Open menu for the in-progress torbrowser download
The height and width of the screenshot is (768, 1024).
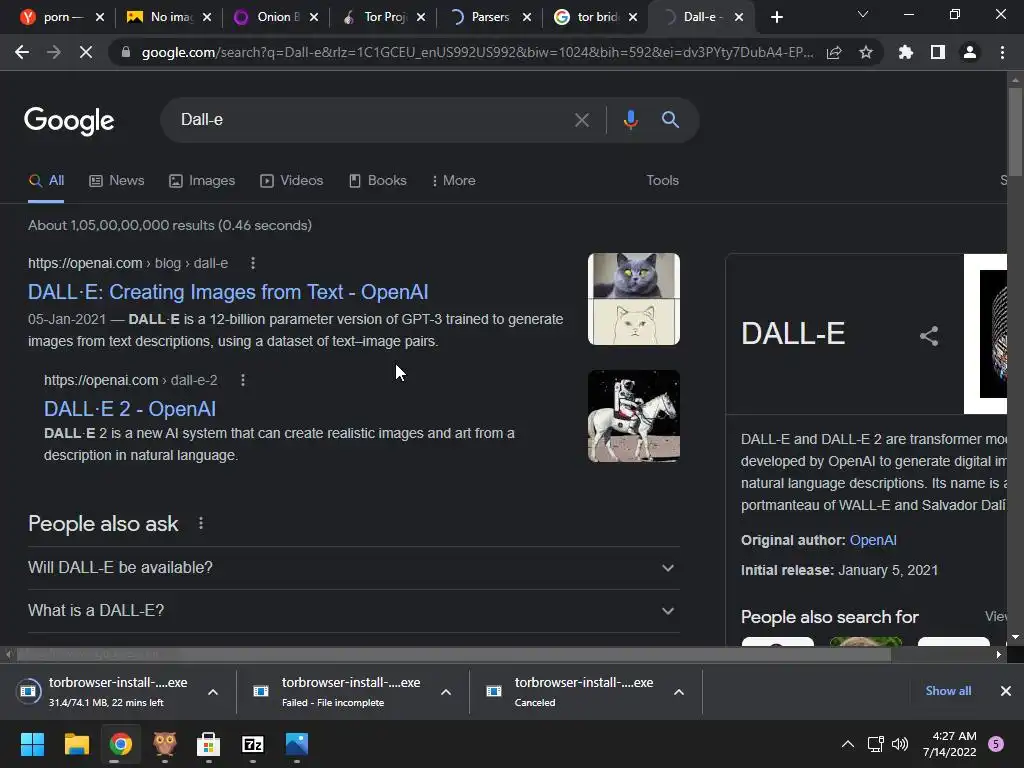click(x=213, y=692)
